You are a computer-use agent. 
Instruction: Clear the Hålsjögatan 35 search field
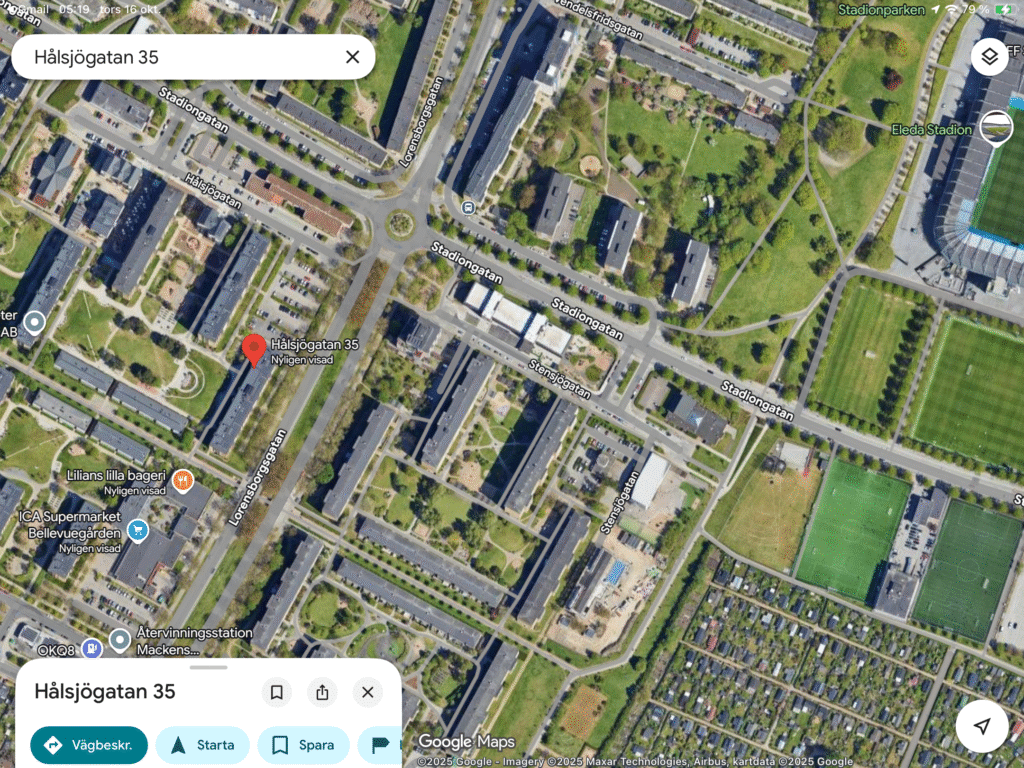pyautogui.click(x=353, y=57)
